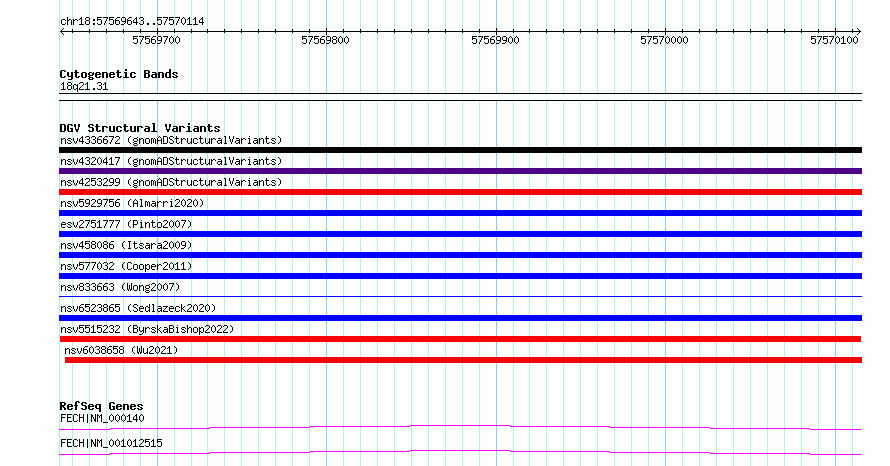Click the 57570100 ruler coordinate
Image resolution: width=890 pixels, height=466 pixels.
834,40
